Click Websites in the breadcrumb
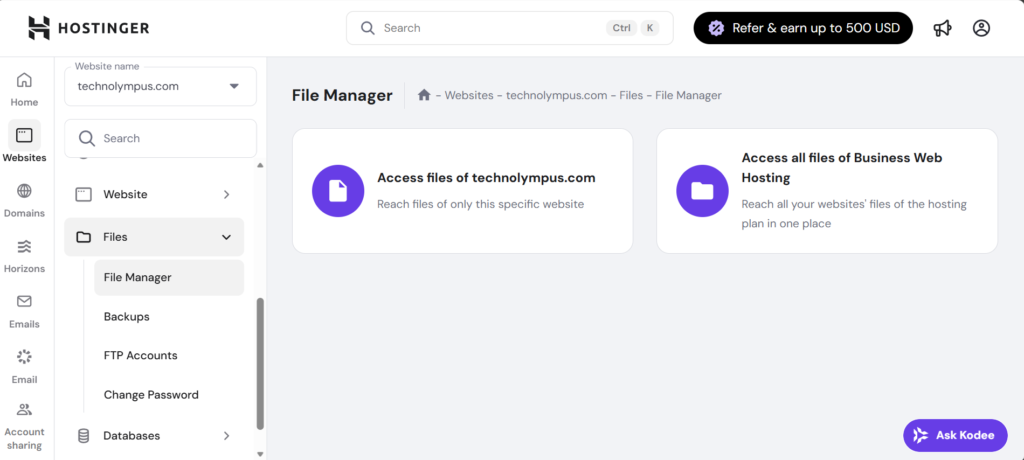This screenshot has width=1024, height=460. tap(469, 95)
